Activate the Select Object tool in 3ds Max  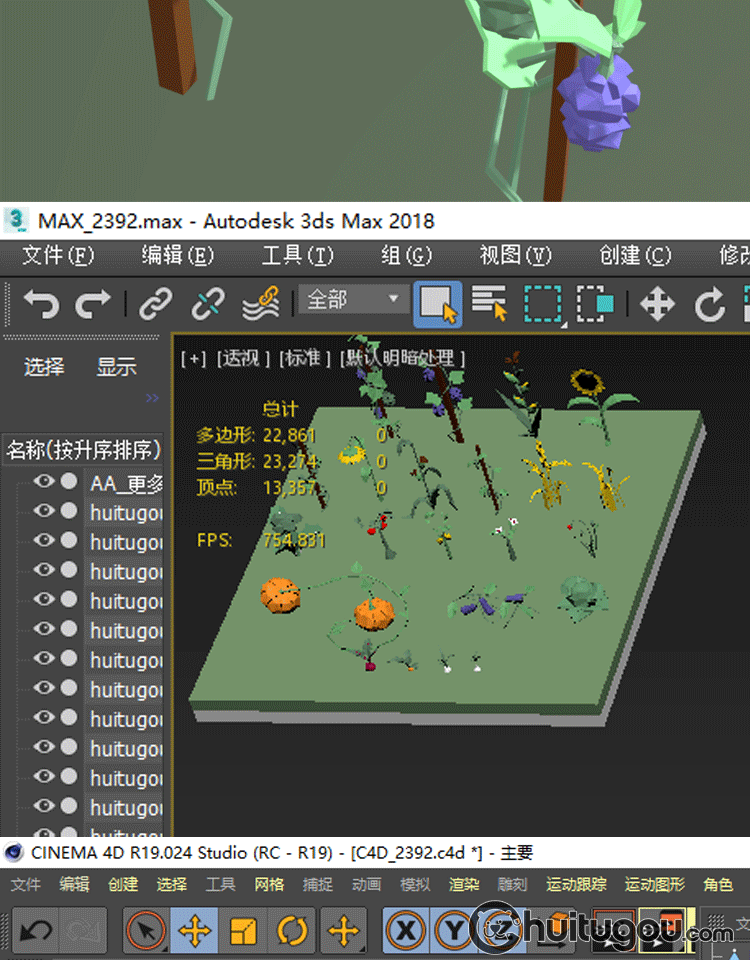[438, 304]
